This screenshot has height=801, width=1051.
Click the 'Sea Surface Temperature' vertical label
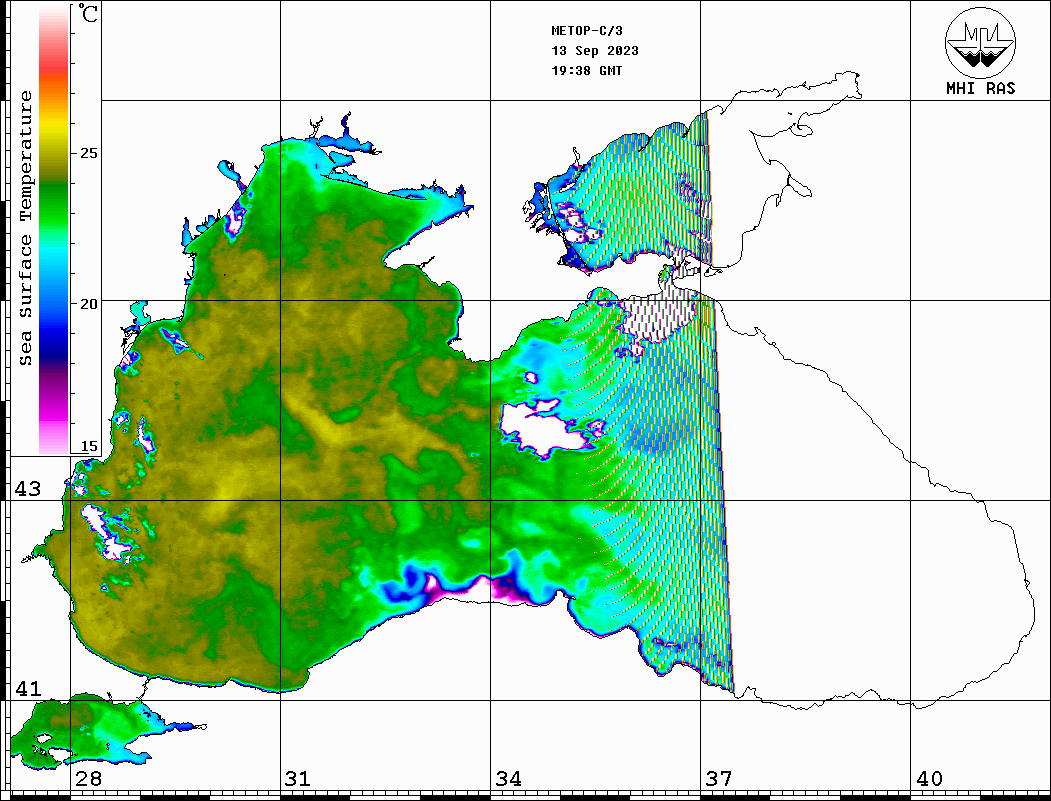[x=25, y=228]
